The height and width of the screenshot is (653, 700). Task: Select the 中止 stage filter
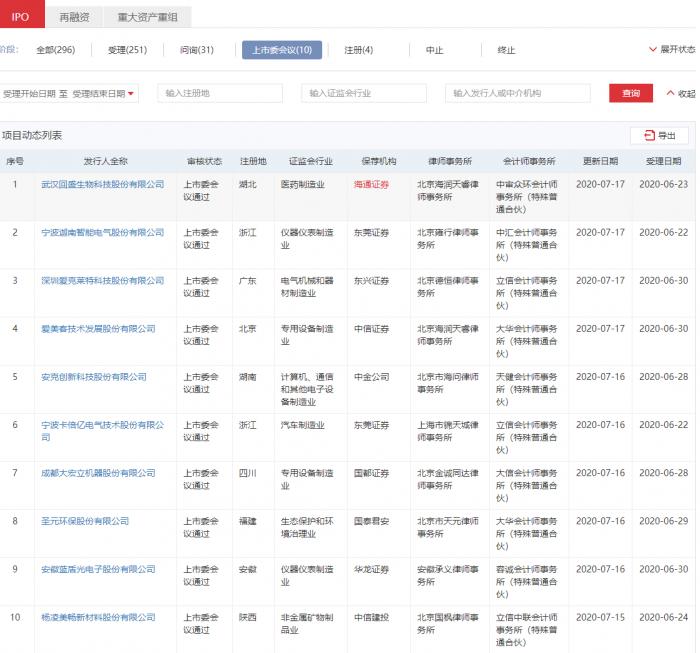pos(434,50)
